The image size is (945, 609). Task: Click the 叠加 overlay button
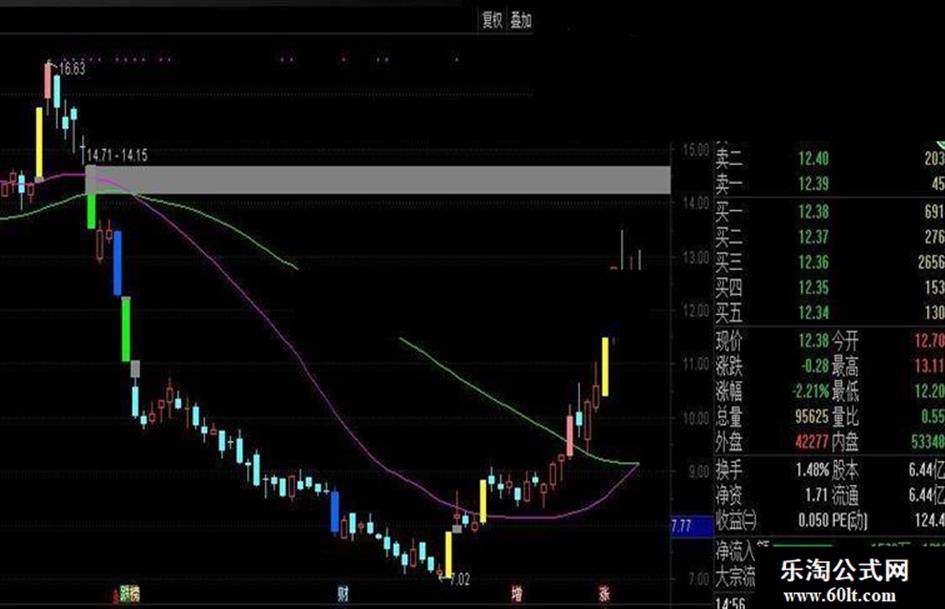point(521,20)
